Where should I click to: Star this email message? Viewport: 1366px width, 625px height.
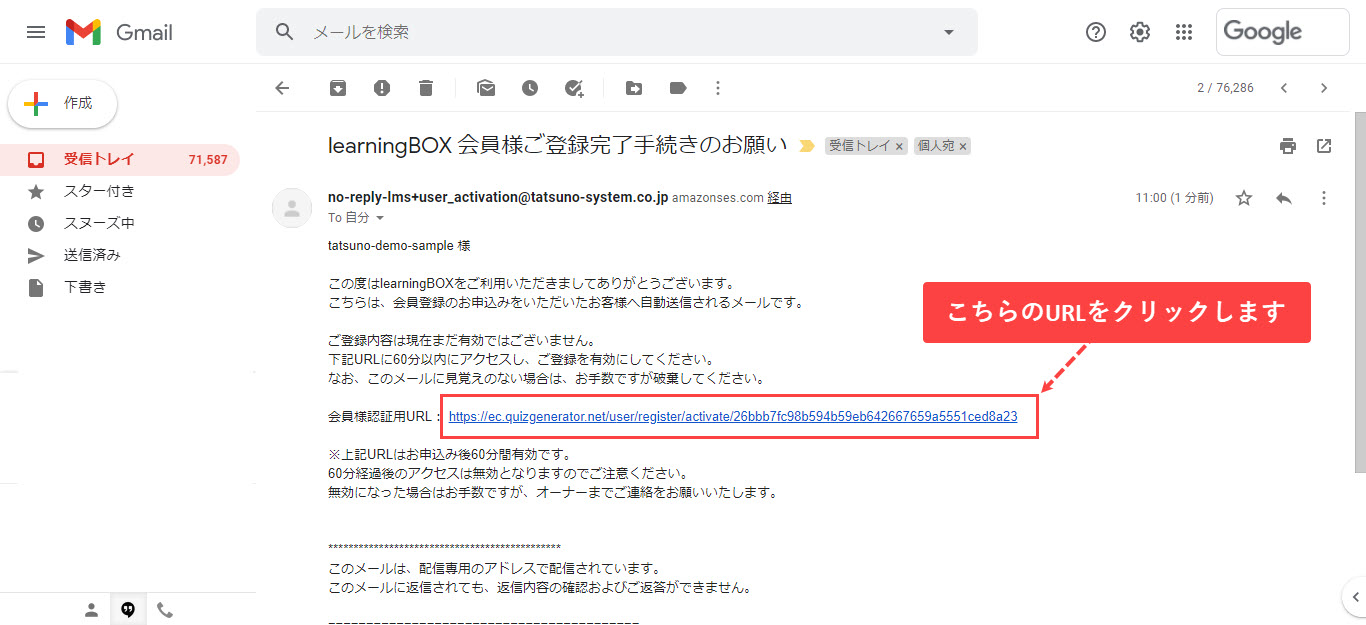click(x=1244, y=198)
